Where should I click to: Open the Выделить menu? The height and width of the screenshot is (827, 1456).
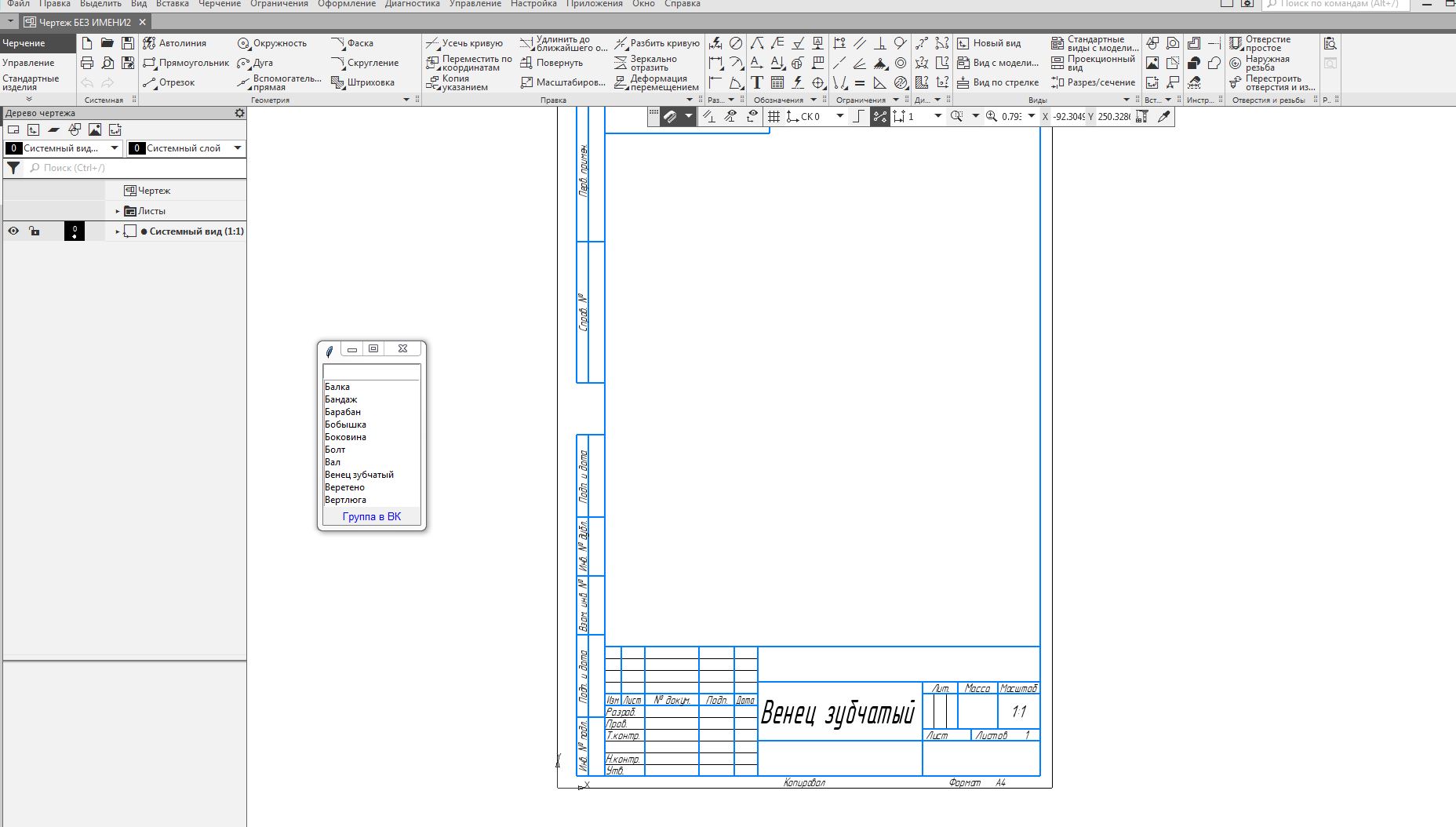pos(100,4)
